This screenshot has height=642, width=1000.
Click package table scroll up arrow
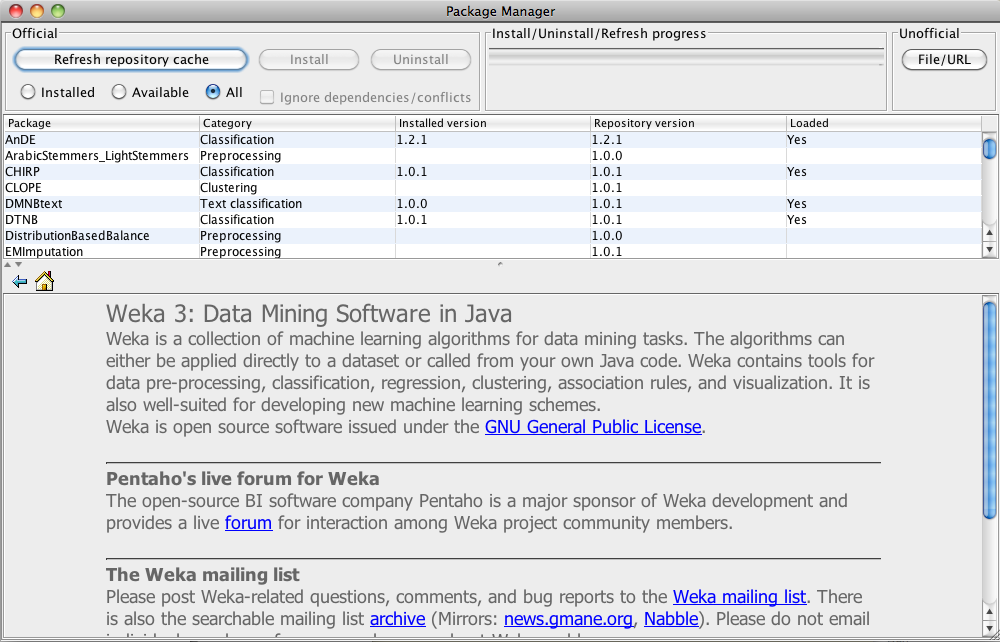tap(990, 233)
